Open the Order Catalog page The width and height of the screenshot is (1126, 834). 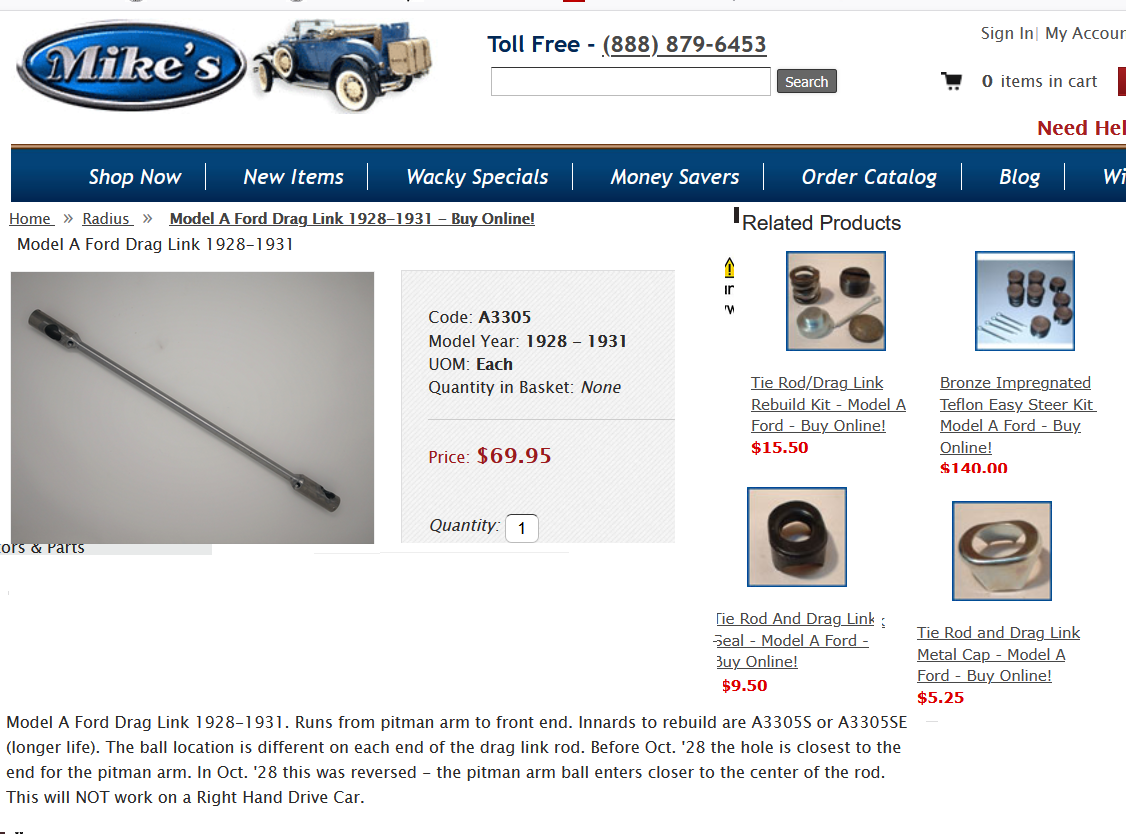pos(869,177)
